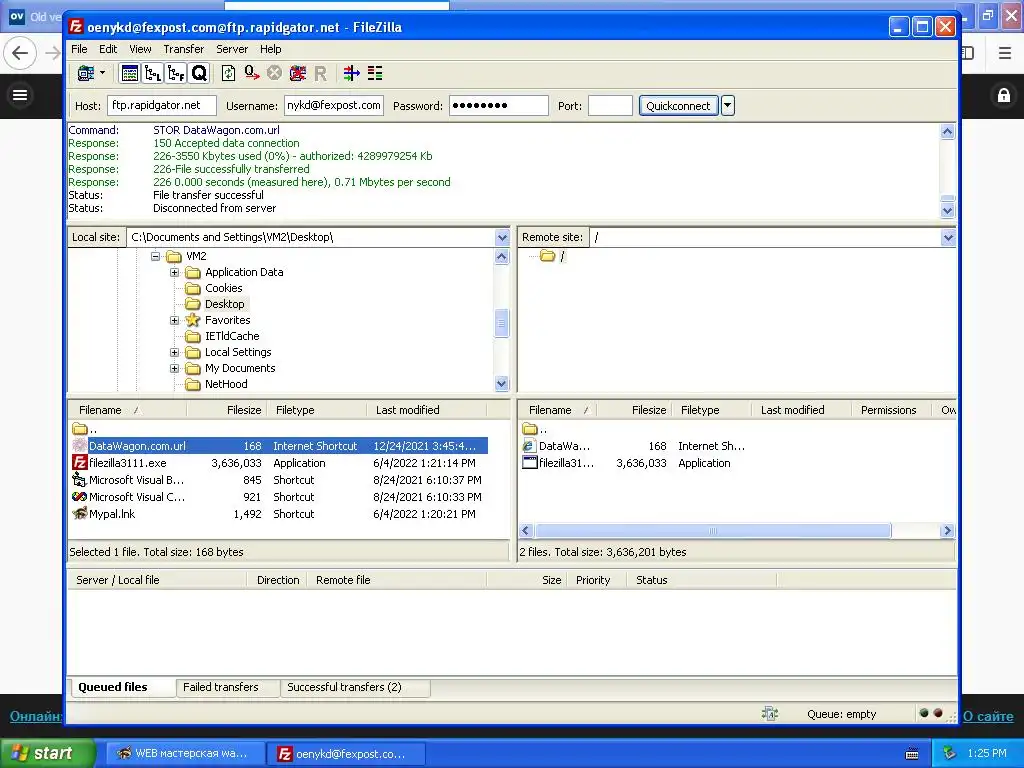Image resolution: width=1024 pixels, height=768 pixels.
Task: Click remote list horizontal scrollbar
Action: 712,531
